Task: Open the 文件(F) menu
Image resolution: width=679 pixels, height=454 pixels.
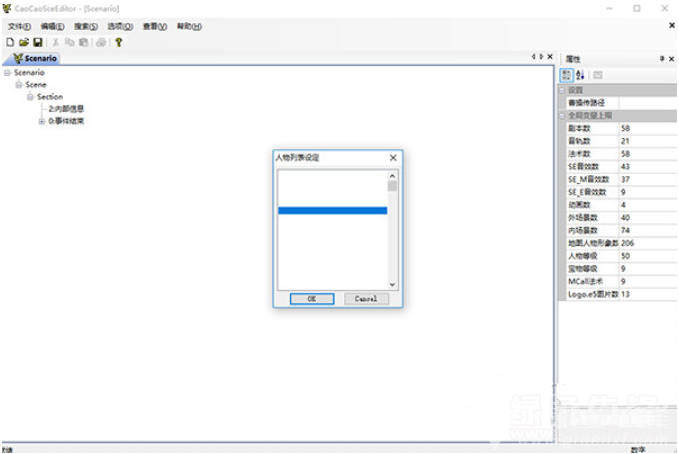Action: (x=20, y=26)
